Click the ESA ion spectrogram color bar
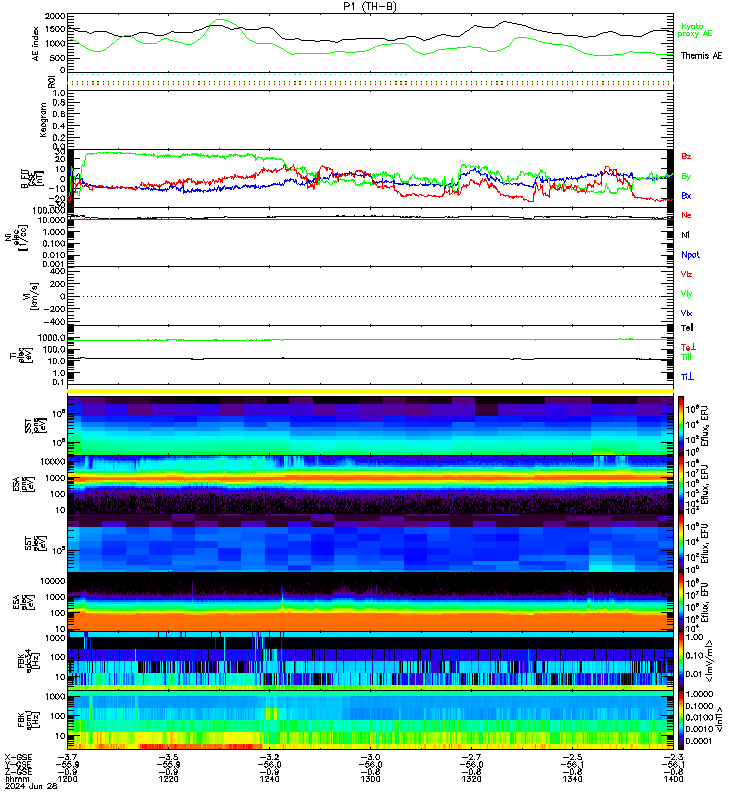 (681, 485)
